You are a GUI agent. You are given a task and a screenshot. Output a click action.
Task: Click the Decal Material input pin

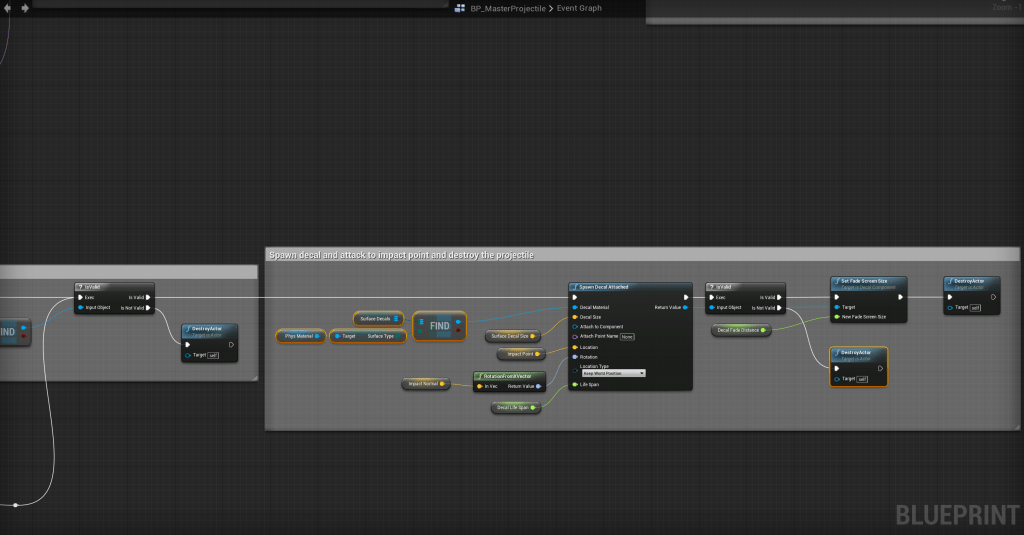point(575,307)
